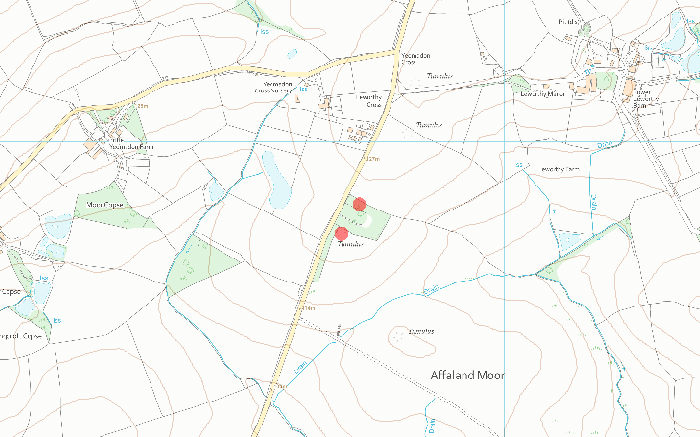Select the Yeomadon Cross Nursery label
700x437 pixels.
coord(274,87)
